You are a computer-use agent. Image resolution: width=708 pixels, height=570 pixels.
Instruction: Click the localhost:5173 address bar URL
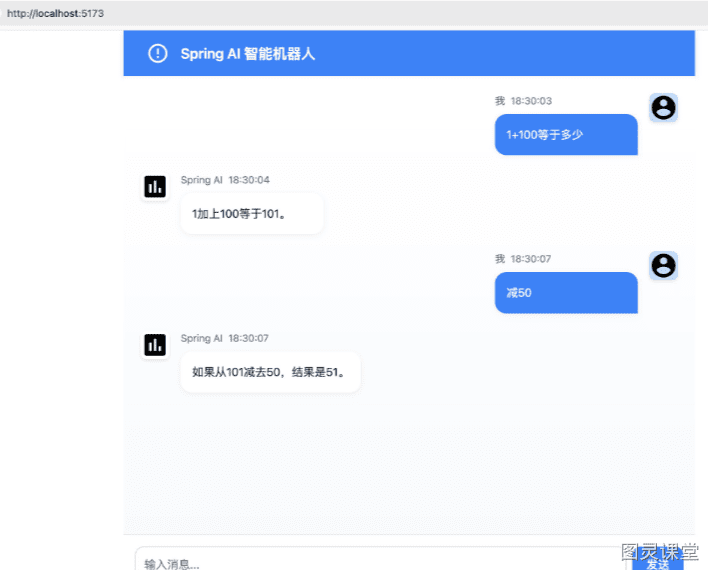click(x=56, y=14)
